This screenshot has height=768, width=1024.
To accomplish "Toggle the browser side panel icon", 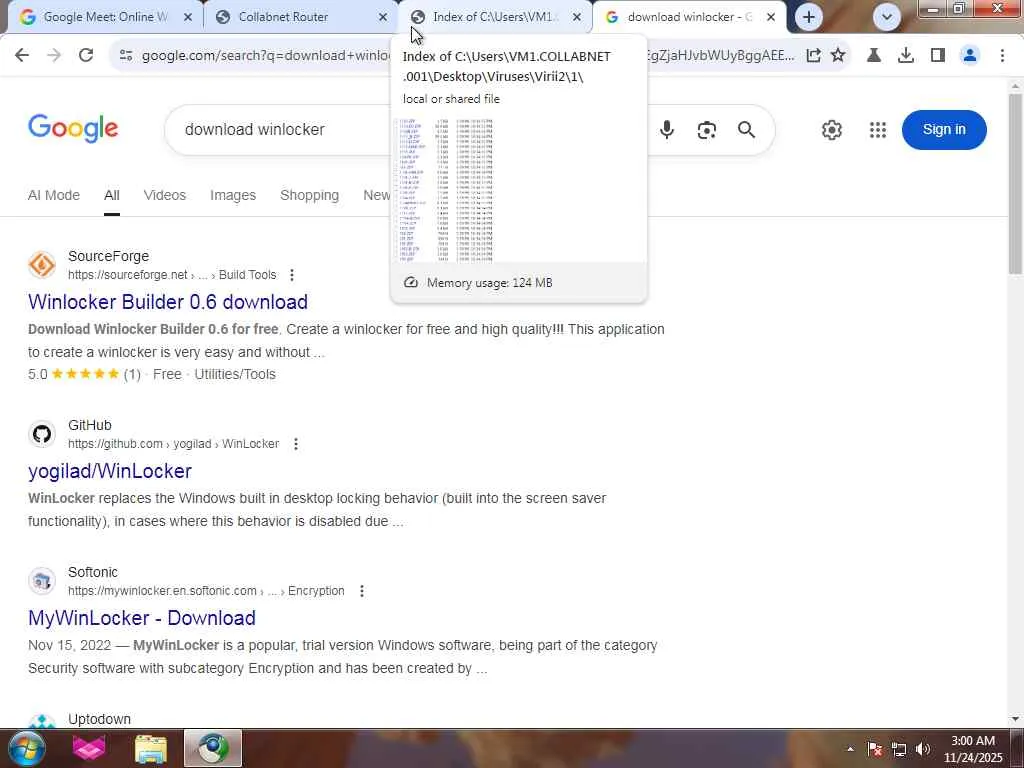I will 938,56.
